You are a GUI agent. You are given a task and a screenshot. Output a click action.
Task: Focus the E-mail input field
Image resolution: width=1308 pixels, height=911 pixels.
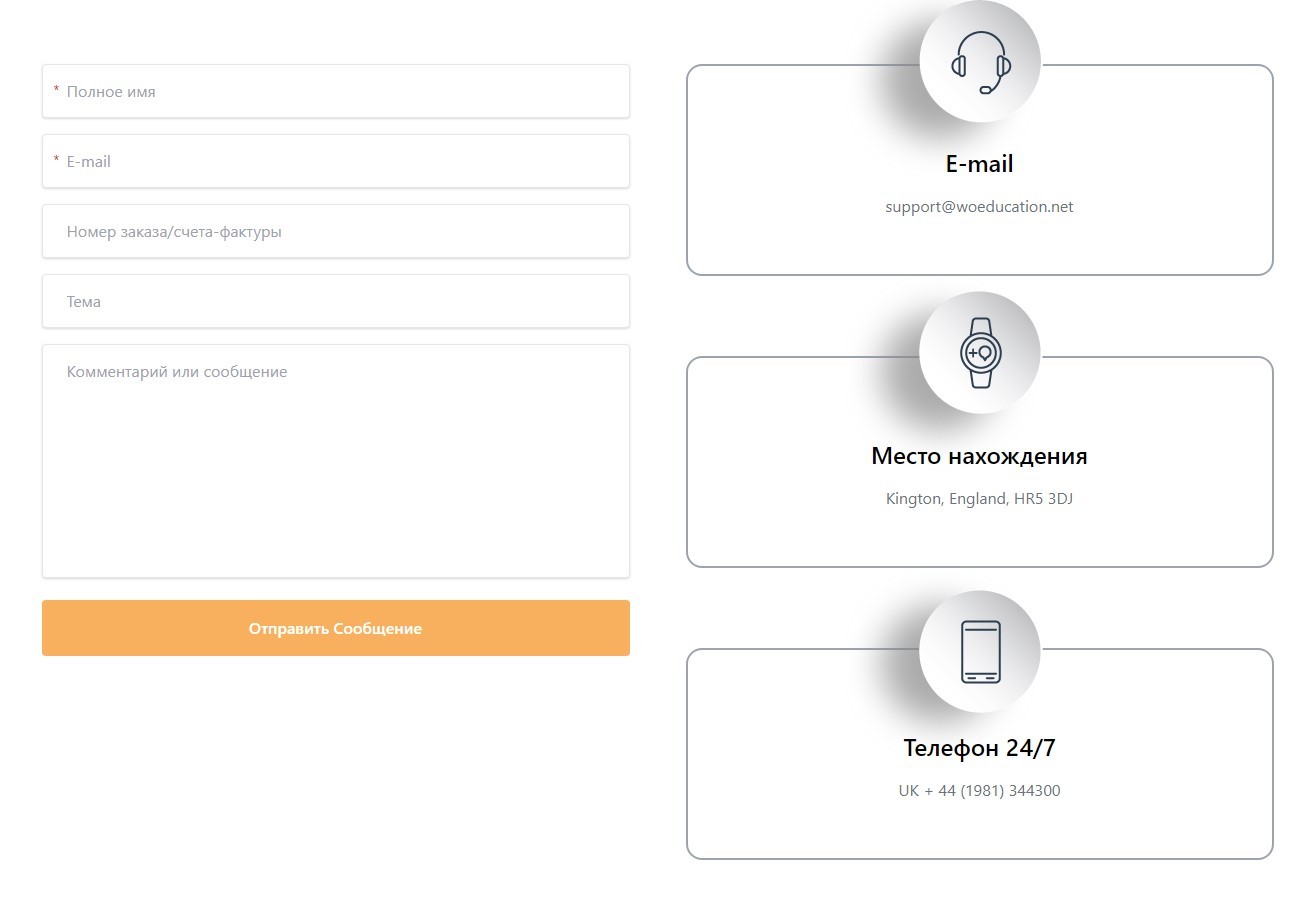point(336,161)
